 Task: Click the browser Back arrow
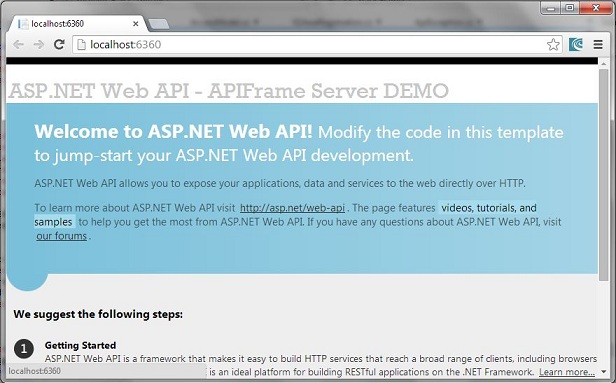18,44
